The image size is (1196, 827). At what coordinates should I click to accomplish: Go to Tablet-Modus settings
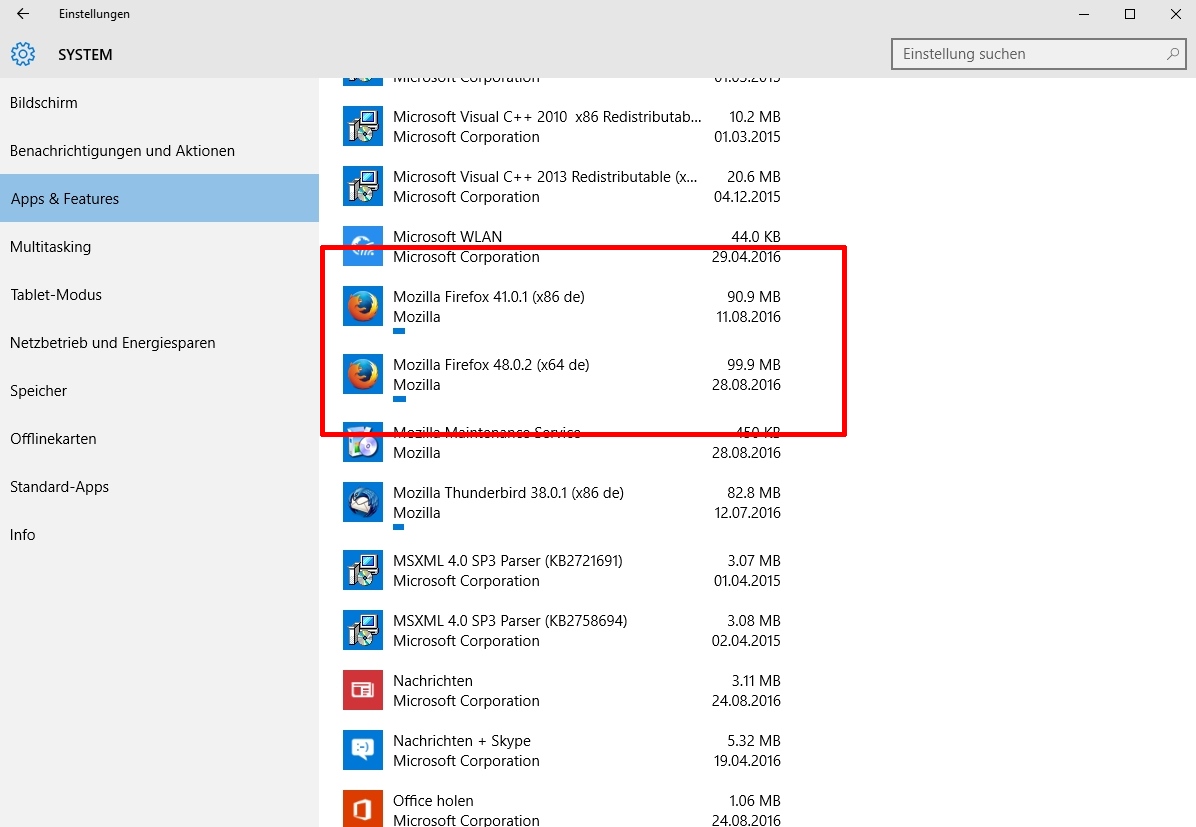(56, 295)
